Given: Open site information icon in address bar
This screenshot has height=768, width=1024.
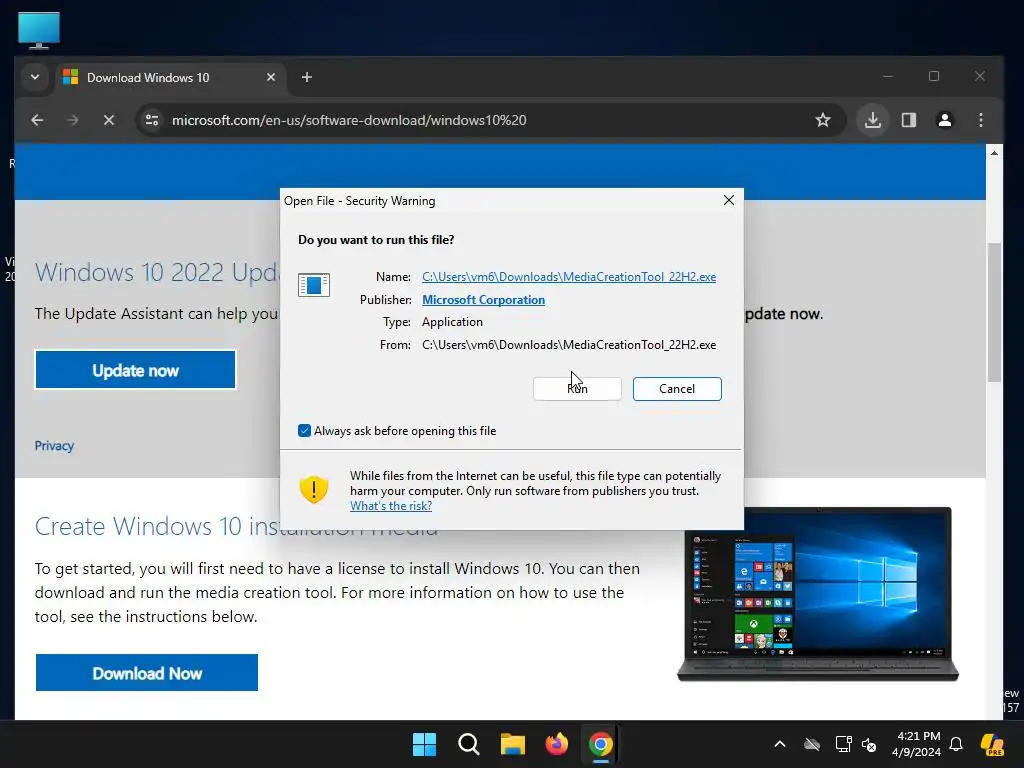Looking at the screenshot, I should pyautogui.click(x=152, y=120).
